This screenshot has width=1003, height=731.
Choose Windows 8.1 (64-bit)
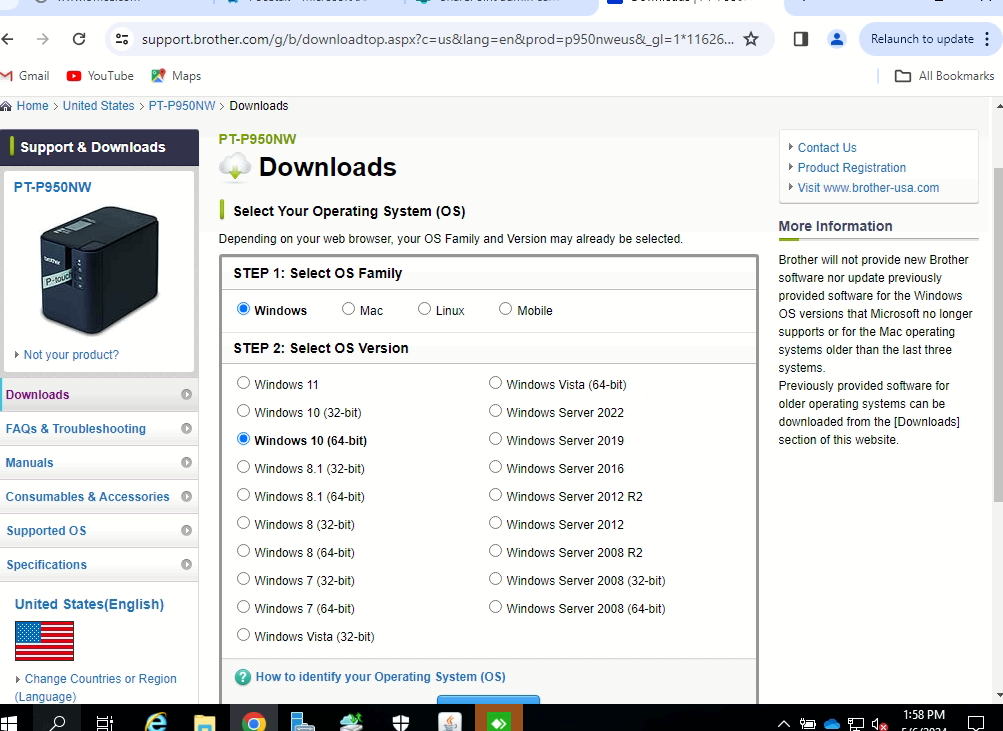(x=243, y=495)
